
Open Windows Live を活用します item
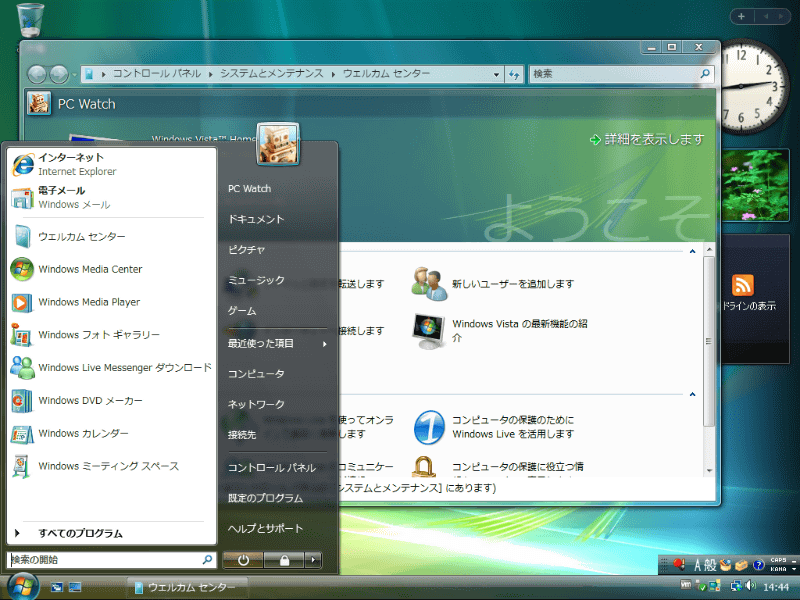(494, 427)
